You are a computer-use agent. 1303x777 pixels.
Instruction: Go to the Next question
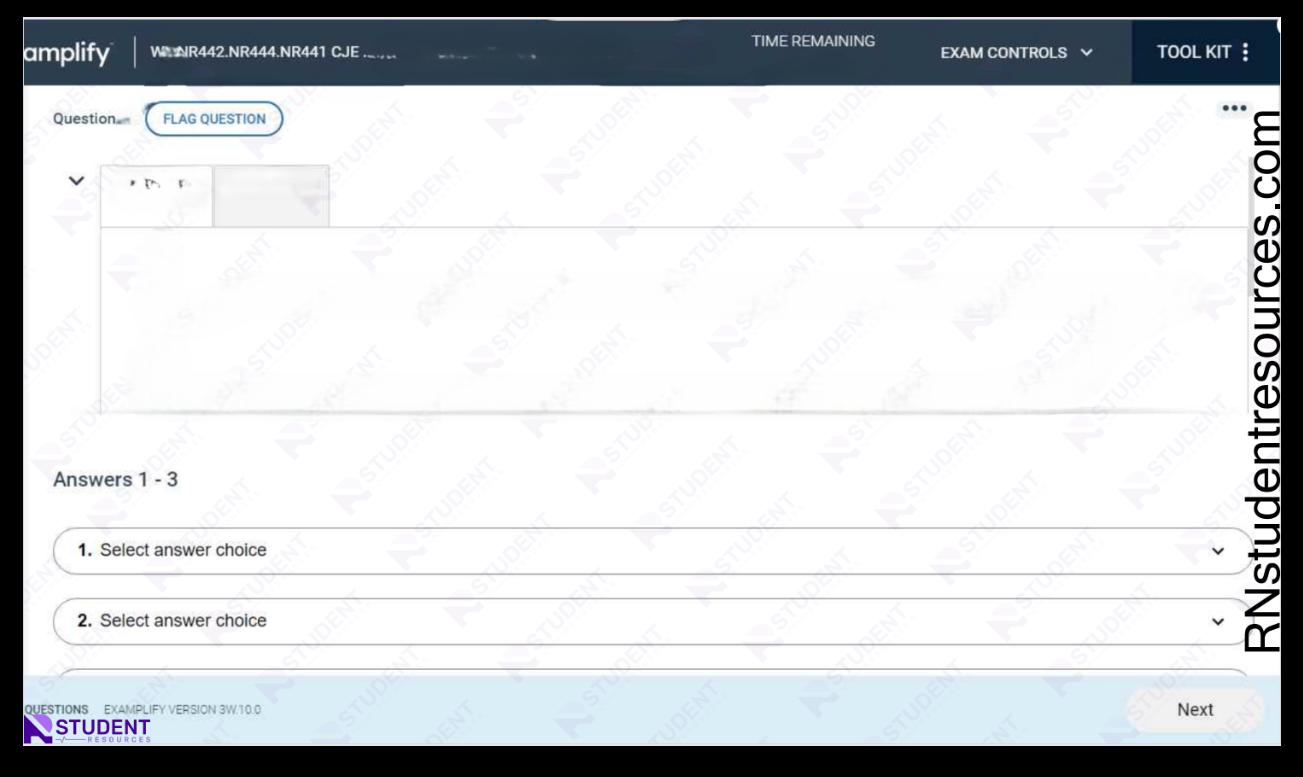1195,710
